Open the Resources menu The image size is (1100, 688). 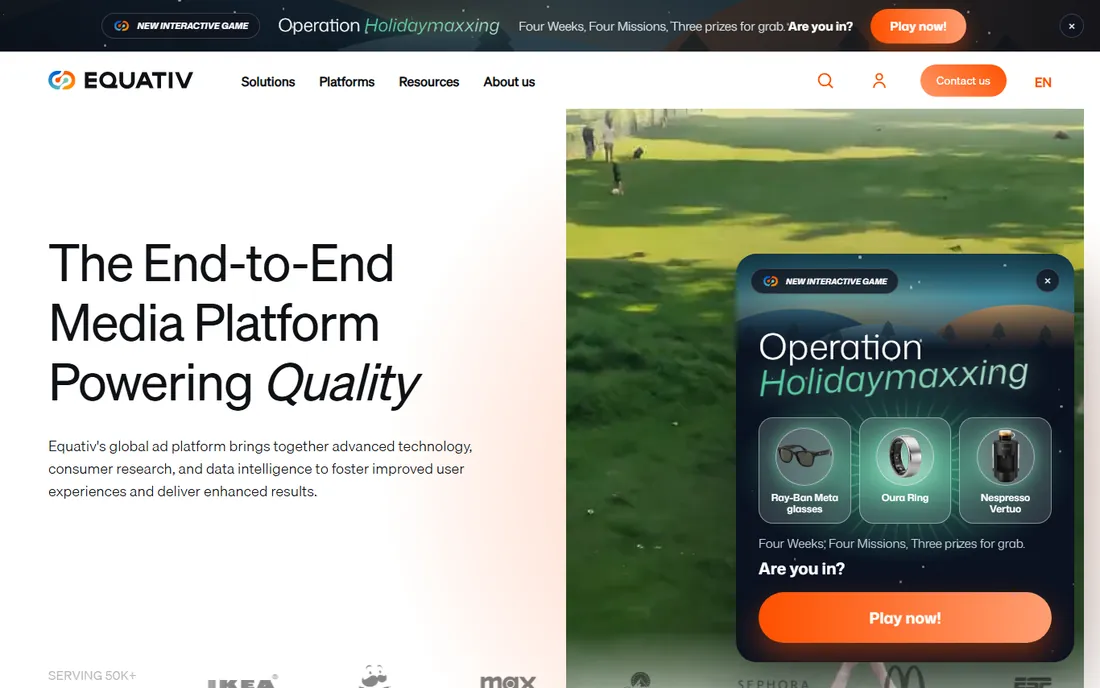click(x=429, y=82)
